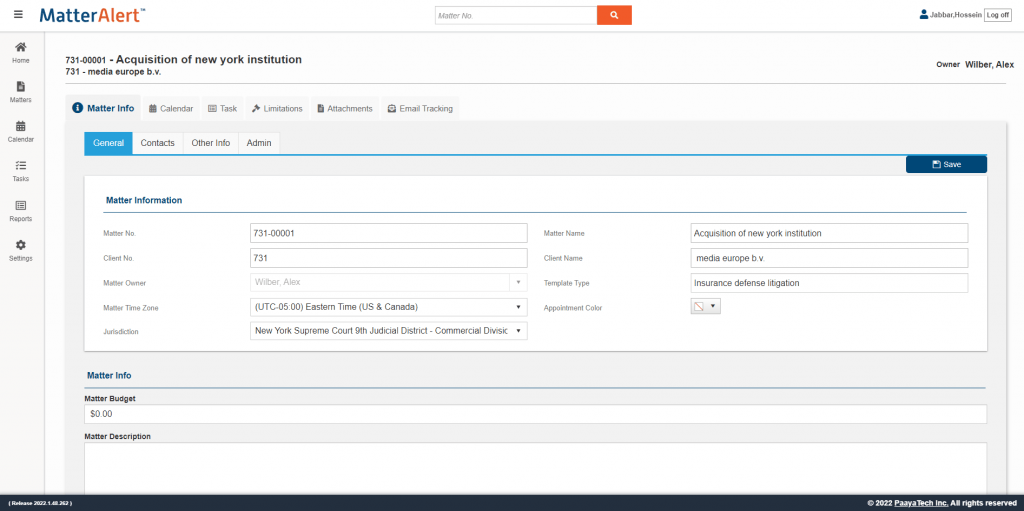
Task: Open Calendar in sidebar
Action: click(x=21, y=131)
